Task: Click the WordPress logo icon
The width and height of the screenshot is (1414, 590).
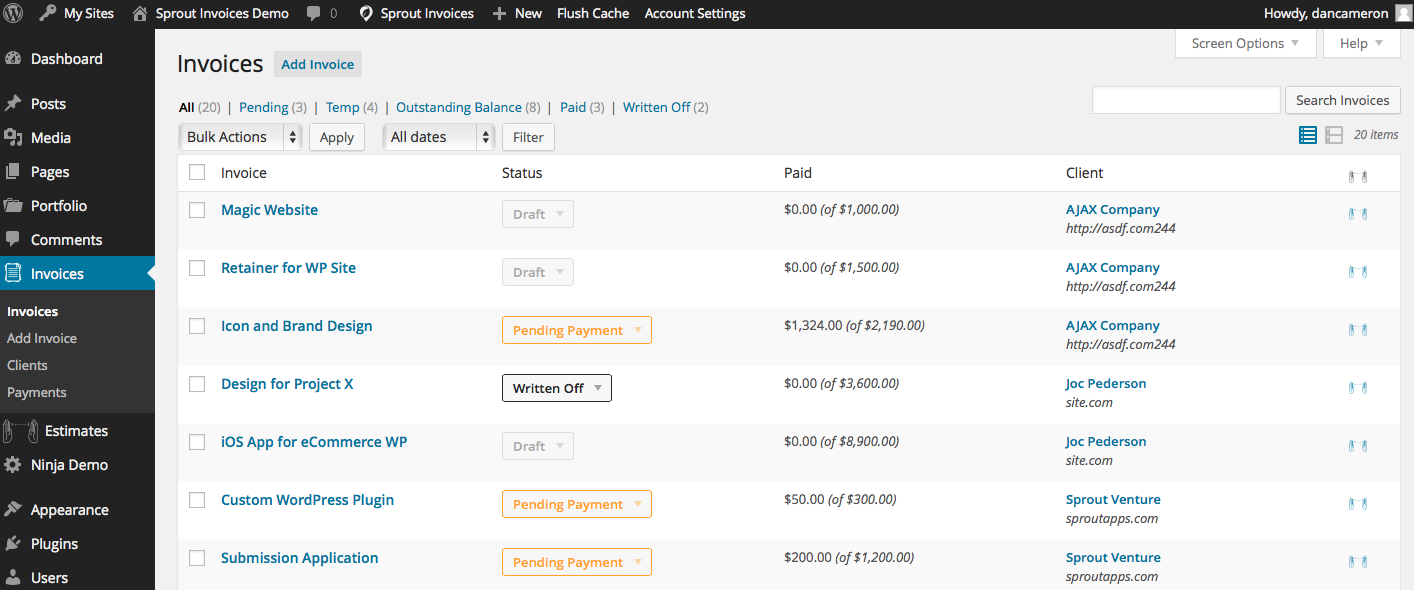Action: pos(14,14)
